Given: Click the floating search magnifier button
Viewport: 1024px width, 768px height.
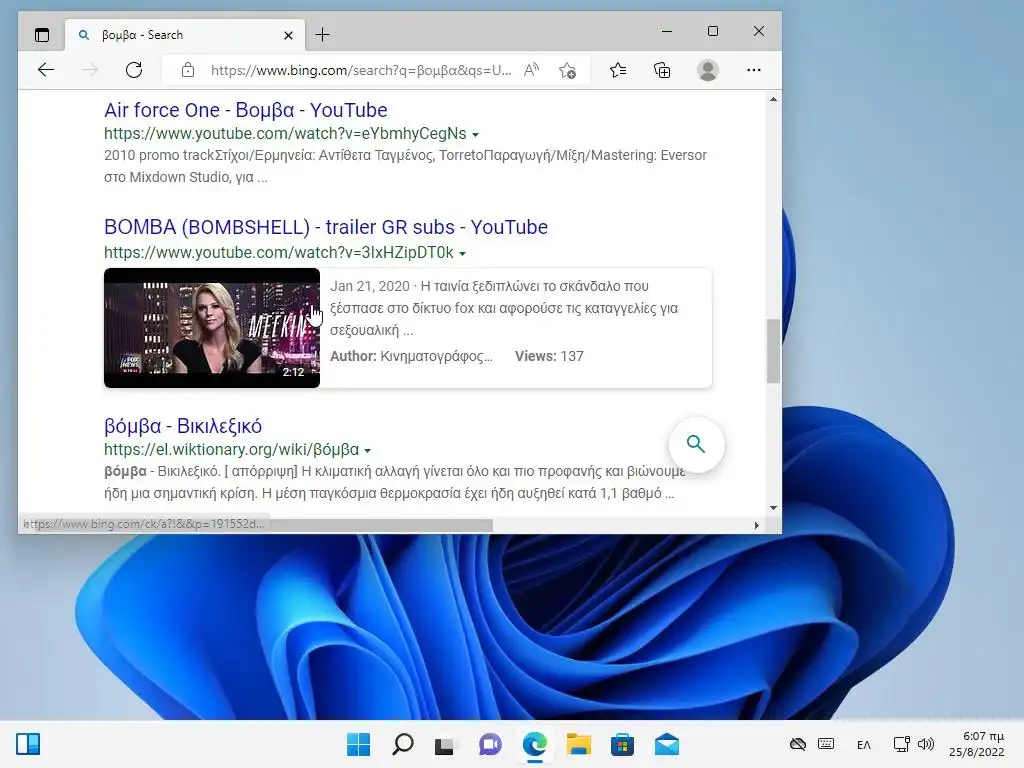Looking at the screenshot, I should point(696,444).
